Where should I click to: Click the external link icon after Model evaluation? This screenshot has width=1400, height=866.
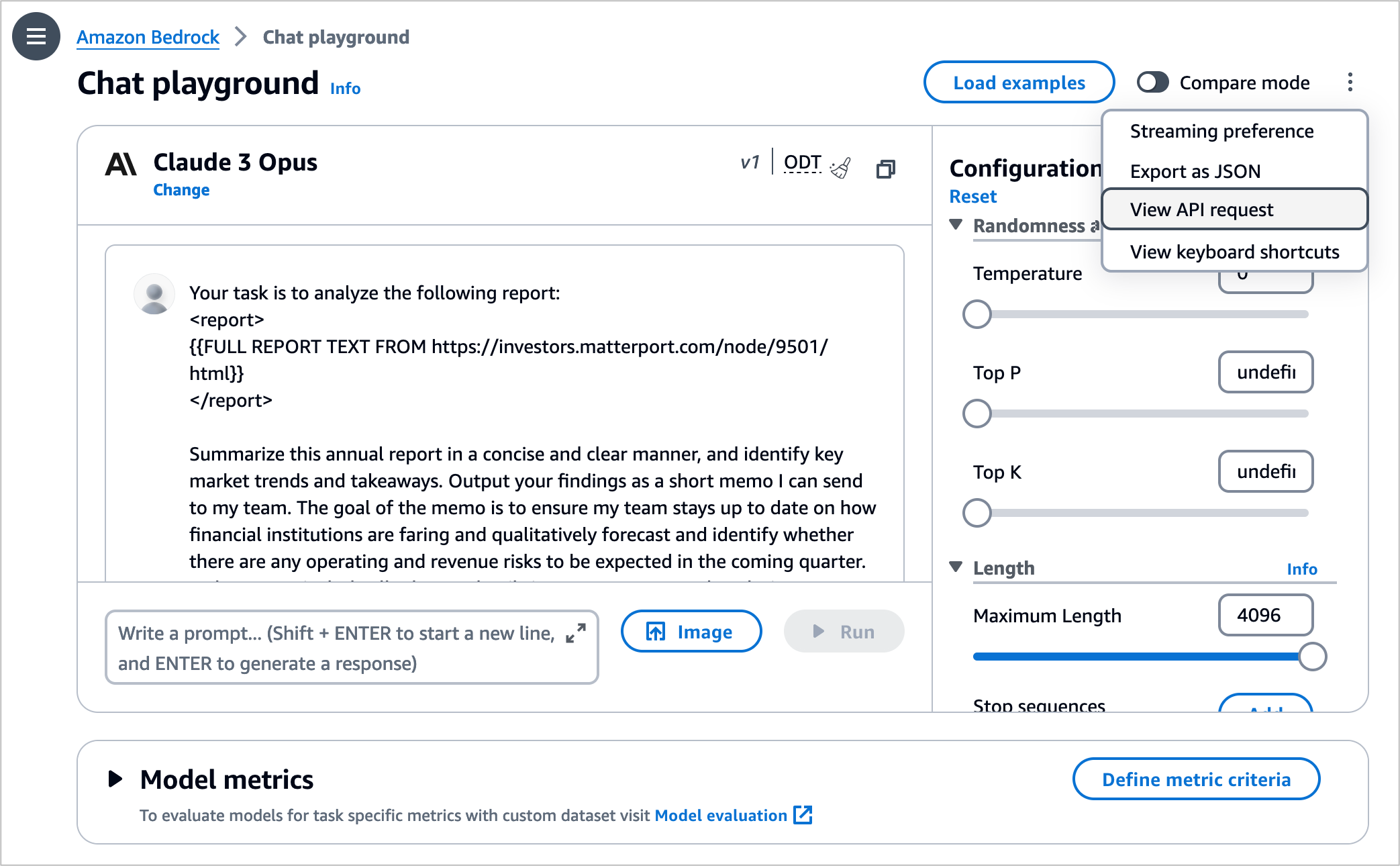pos(803,815)
